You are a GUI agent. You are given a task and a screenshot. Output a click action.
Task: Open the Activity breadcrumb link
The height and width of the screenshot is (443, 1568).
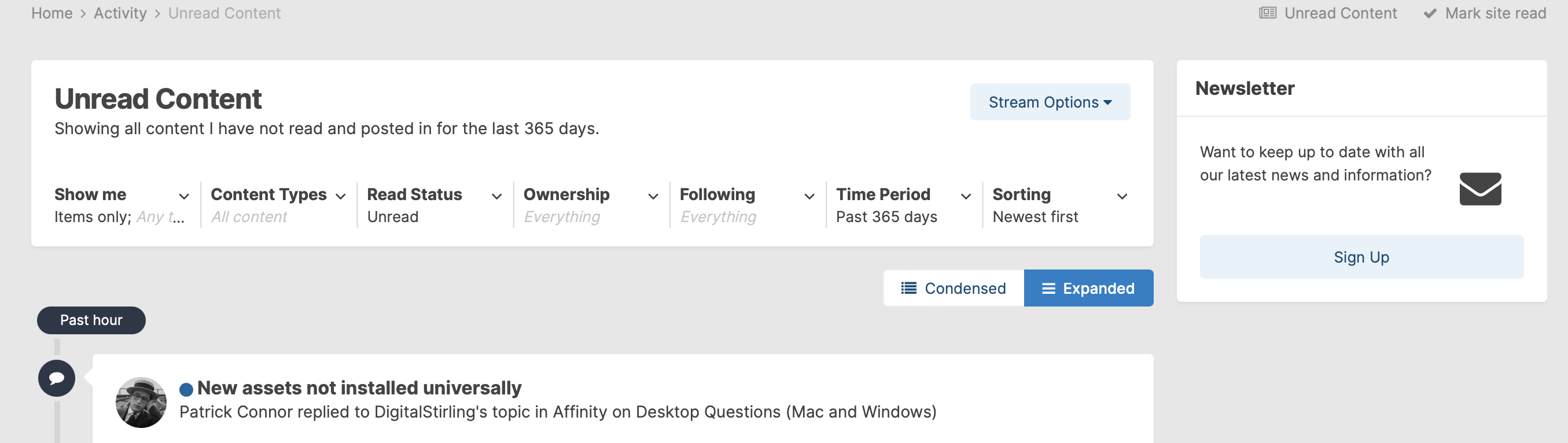click(x=120, y=13)
